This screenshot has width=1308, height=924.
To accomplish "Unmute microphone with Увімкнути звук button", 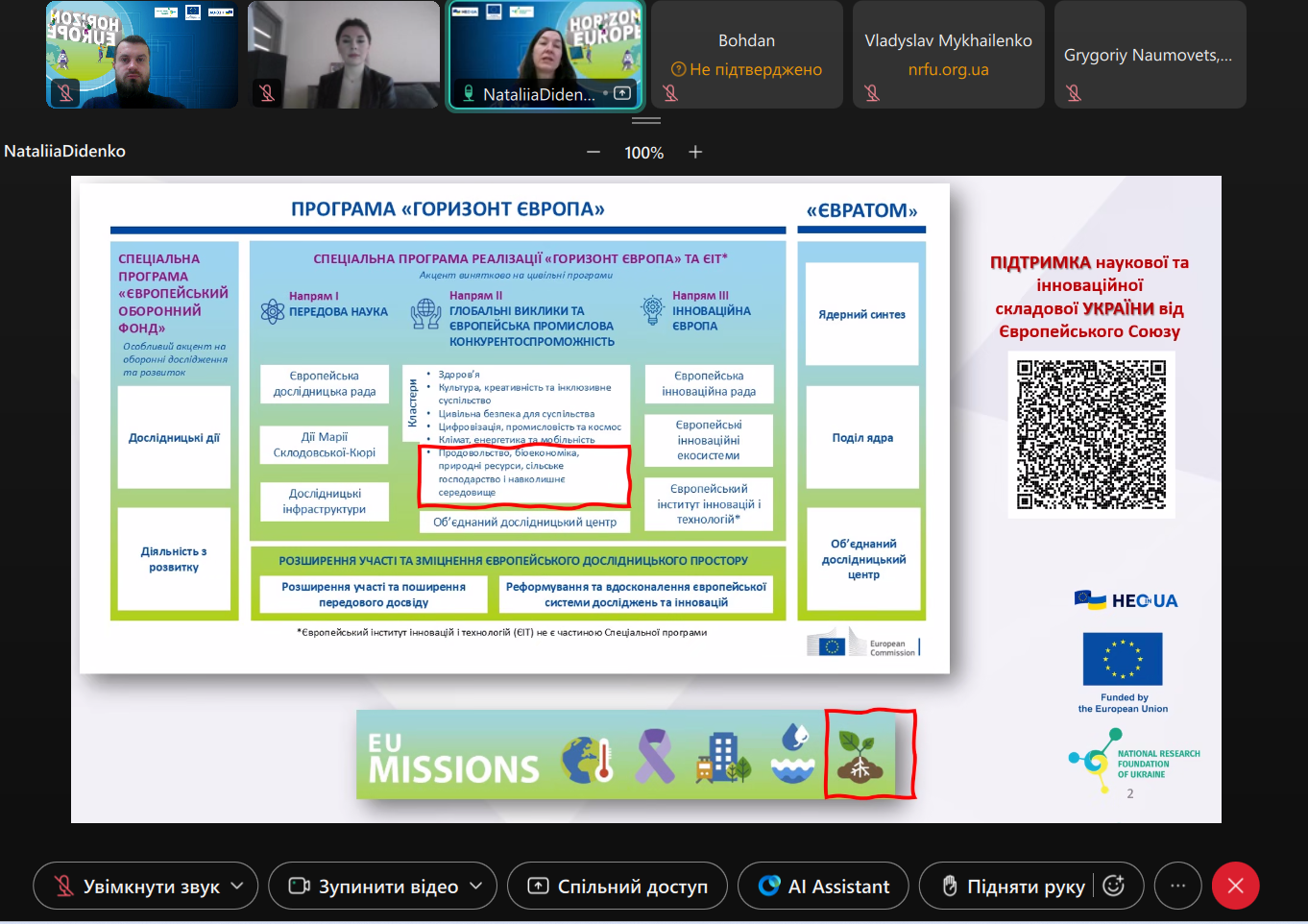I will (x=134, y=886).
